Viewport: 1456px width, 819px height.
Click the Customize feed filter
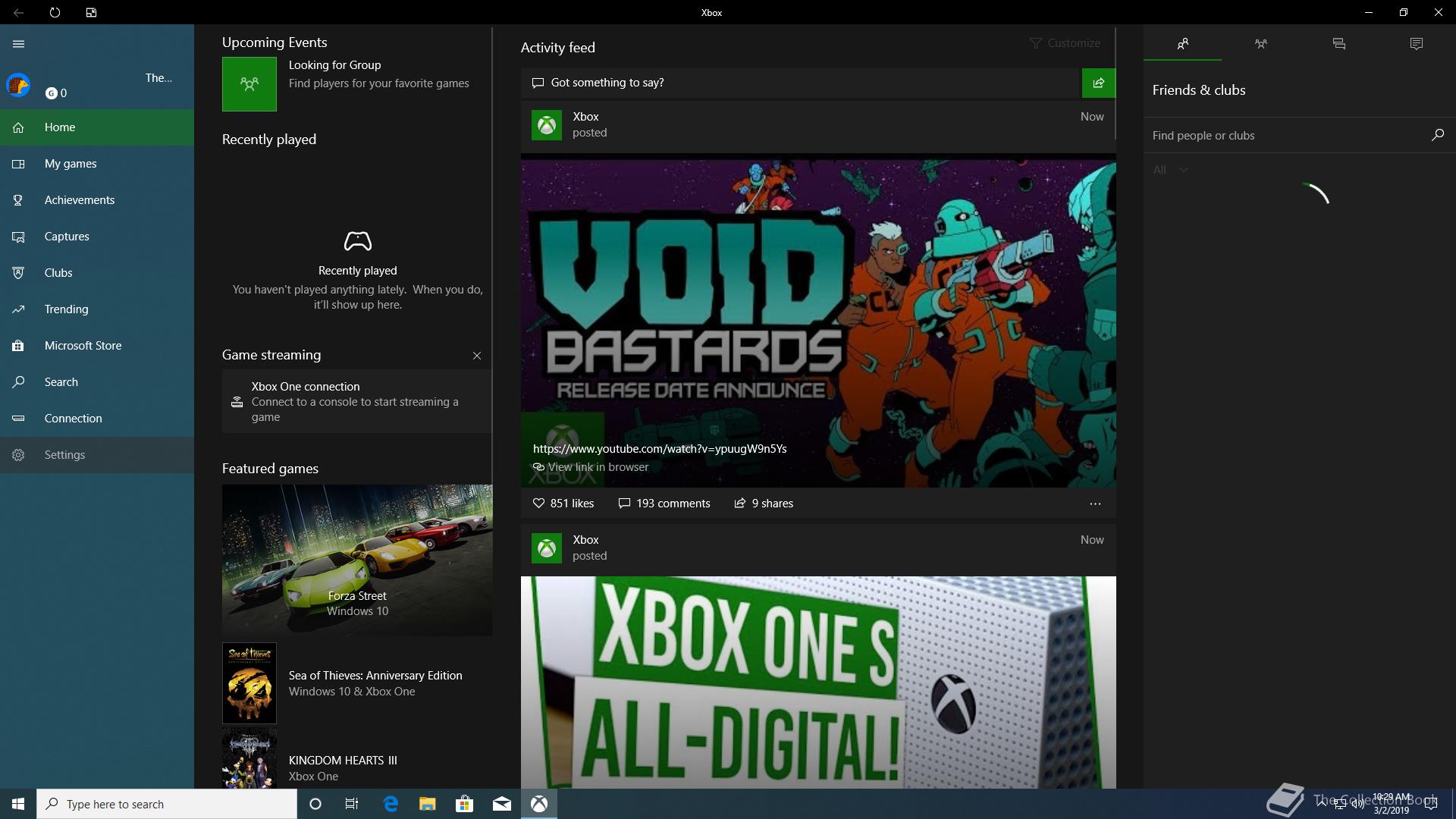click(1065, 43)
